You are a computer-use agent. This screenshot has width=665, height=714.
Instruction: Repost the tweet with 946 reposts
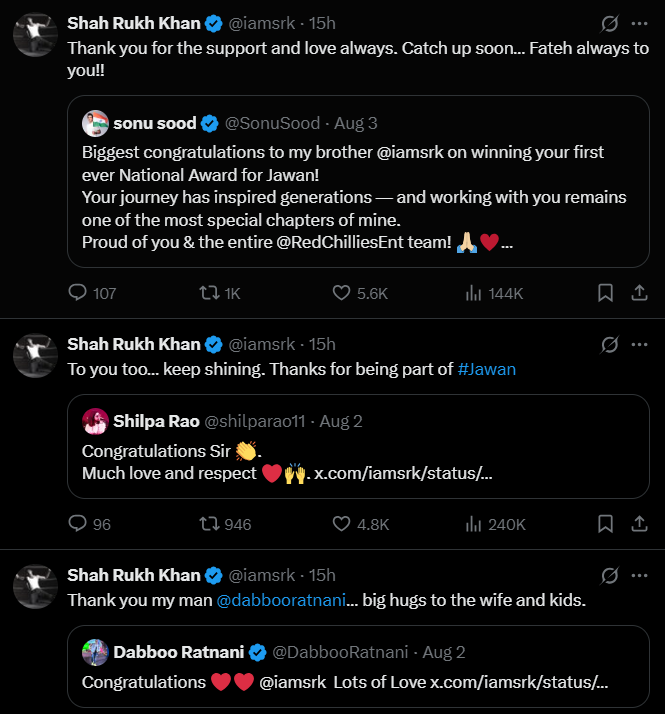click(x=209, y=524)
